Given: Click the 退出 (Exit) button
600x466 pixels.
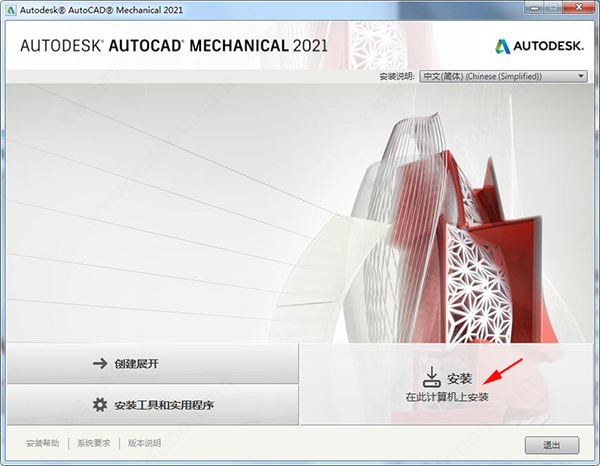Looking at the screenshot, I should tap(552, 445).
